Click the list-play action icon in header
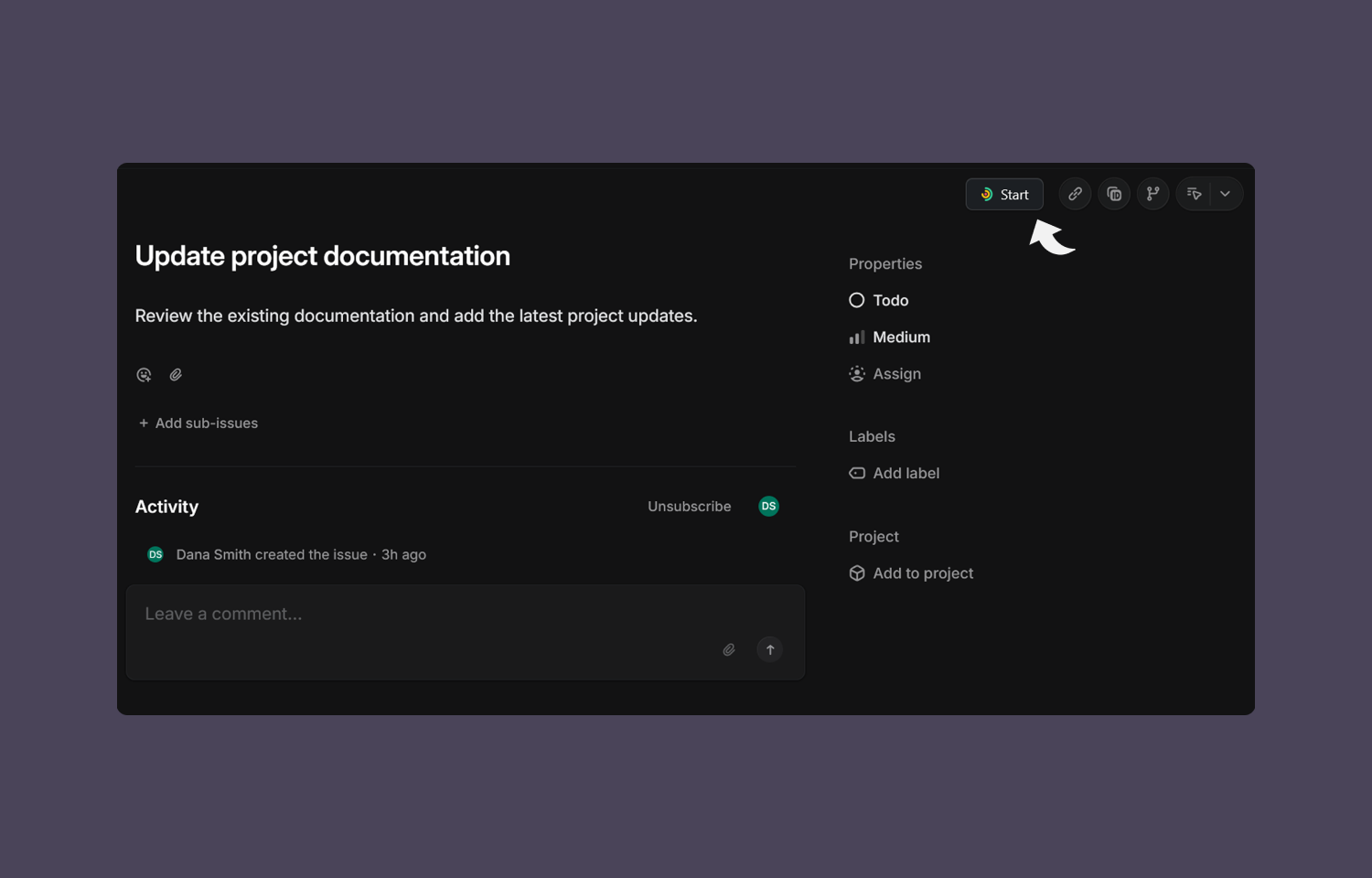 [1194, 194]
